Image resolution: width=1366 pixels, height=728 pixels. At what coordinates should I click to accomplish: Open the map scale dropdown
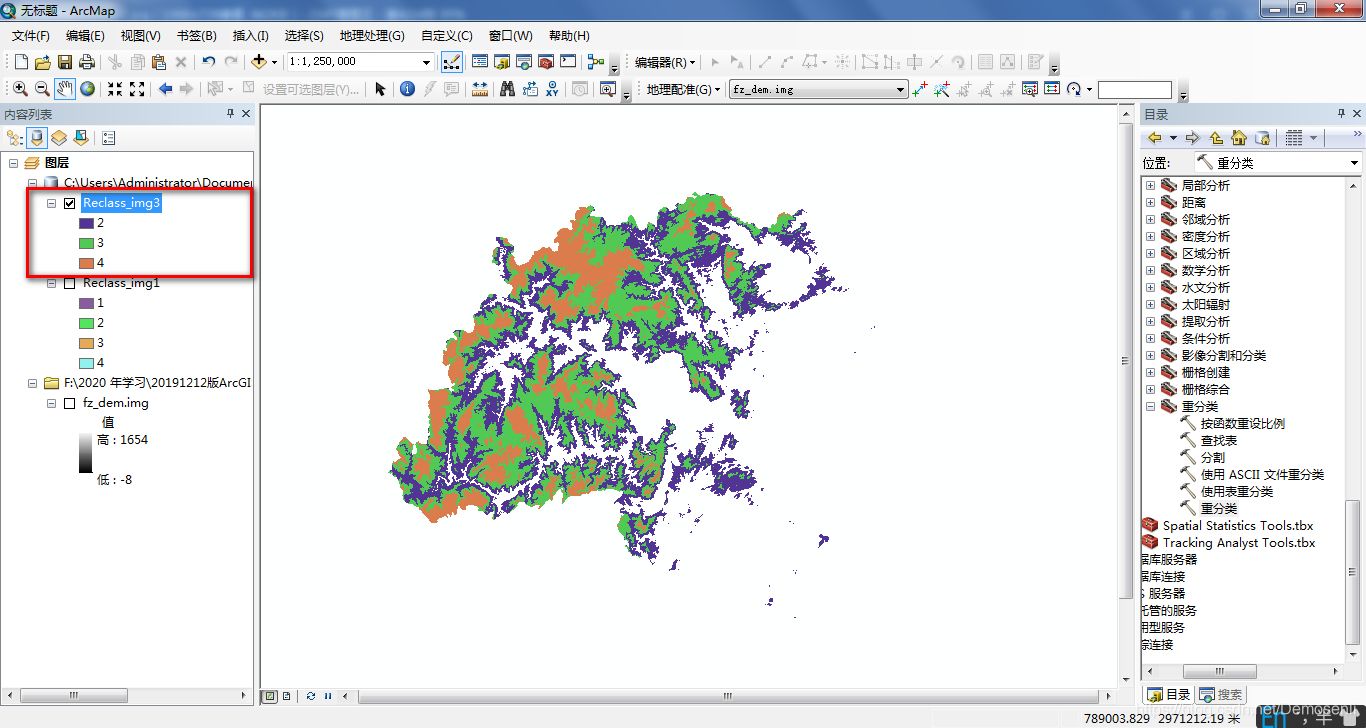[x=427, y=62]
